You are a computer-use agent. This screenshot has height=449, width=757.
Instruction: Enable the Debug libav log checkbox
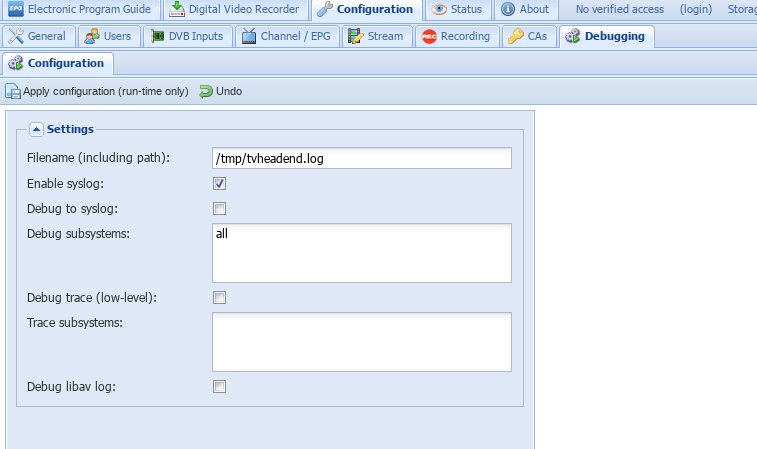pos(219,387)
